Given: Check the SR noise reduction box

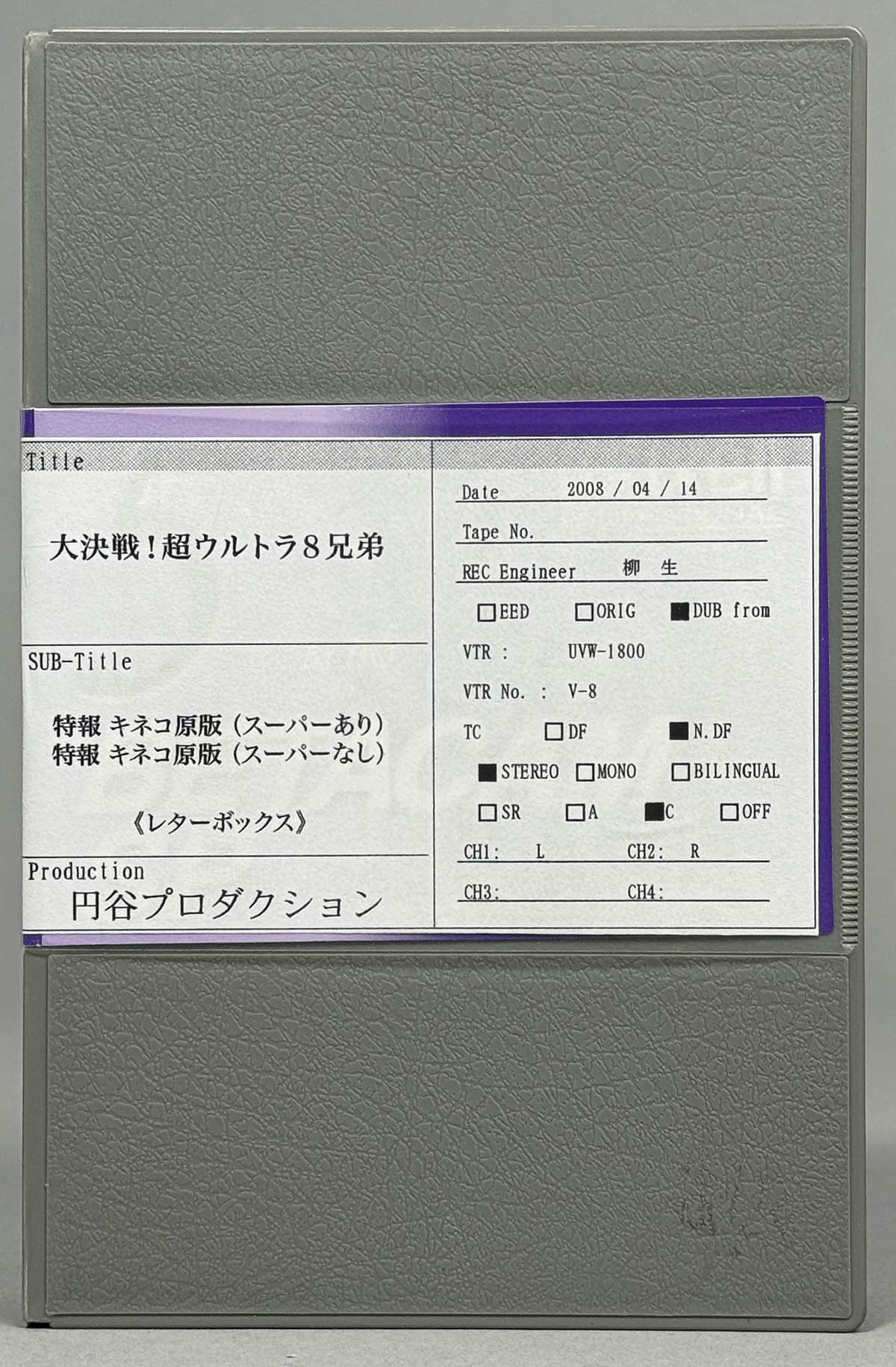Looking at the screenshot, I should click(487, 812).
